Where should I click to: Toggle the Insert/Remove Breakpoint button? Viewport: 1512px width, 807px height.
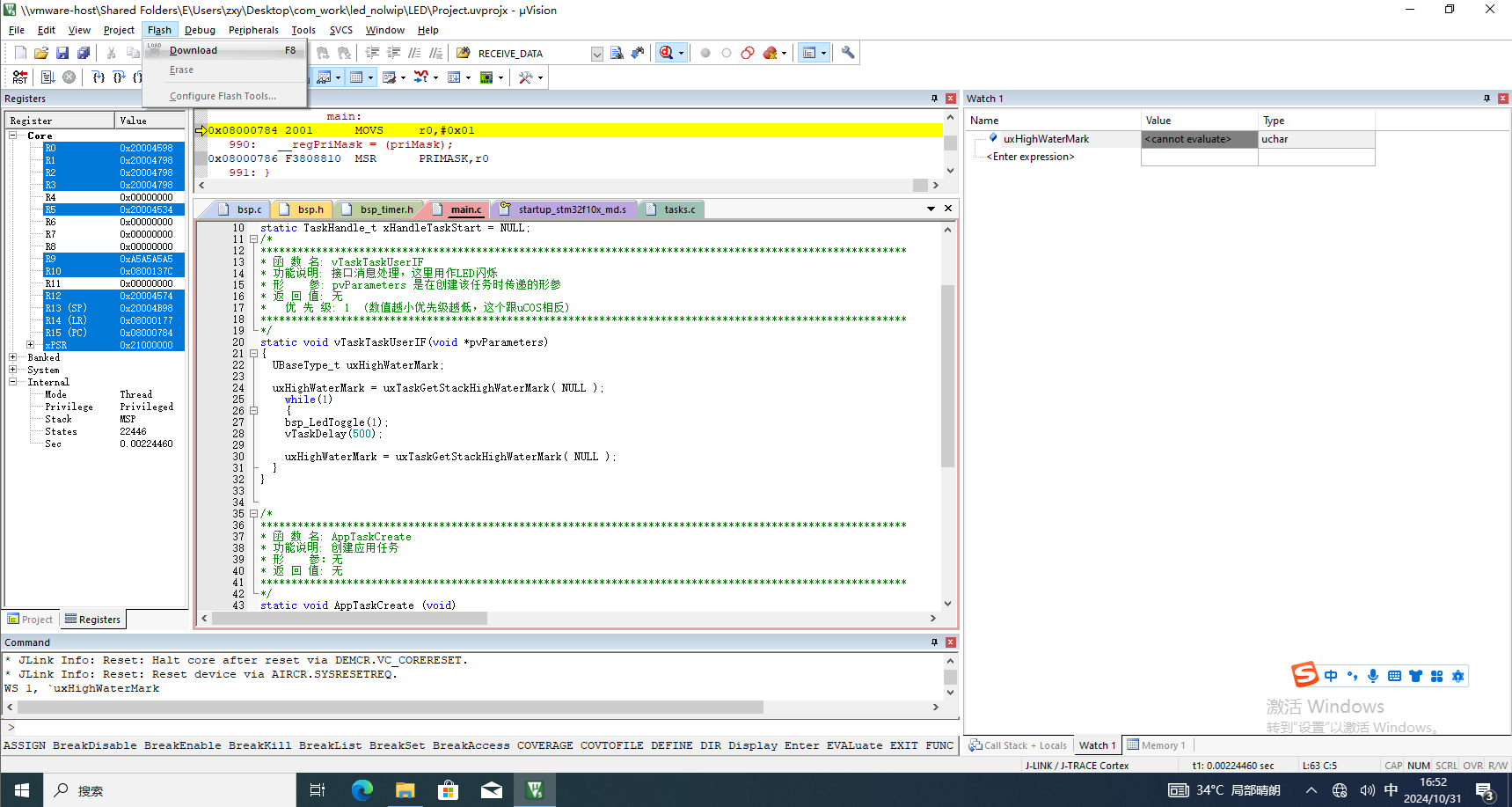tap(705, 53)
